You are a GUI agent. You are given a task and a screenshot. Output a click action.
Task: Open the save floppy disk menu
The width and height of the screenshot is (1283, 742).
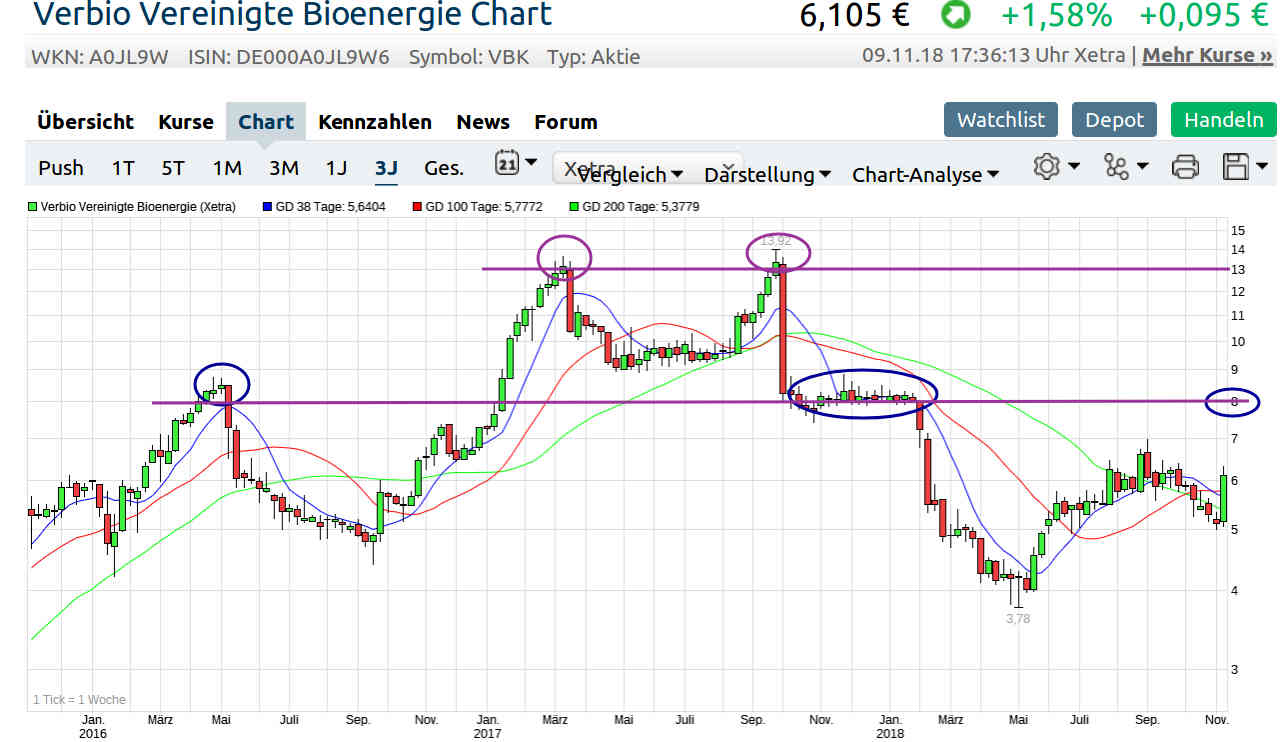pyautogui.click(x=1245, y=166)
